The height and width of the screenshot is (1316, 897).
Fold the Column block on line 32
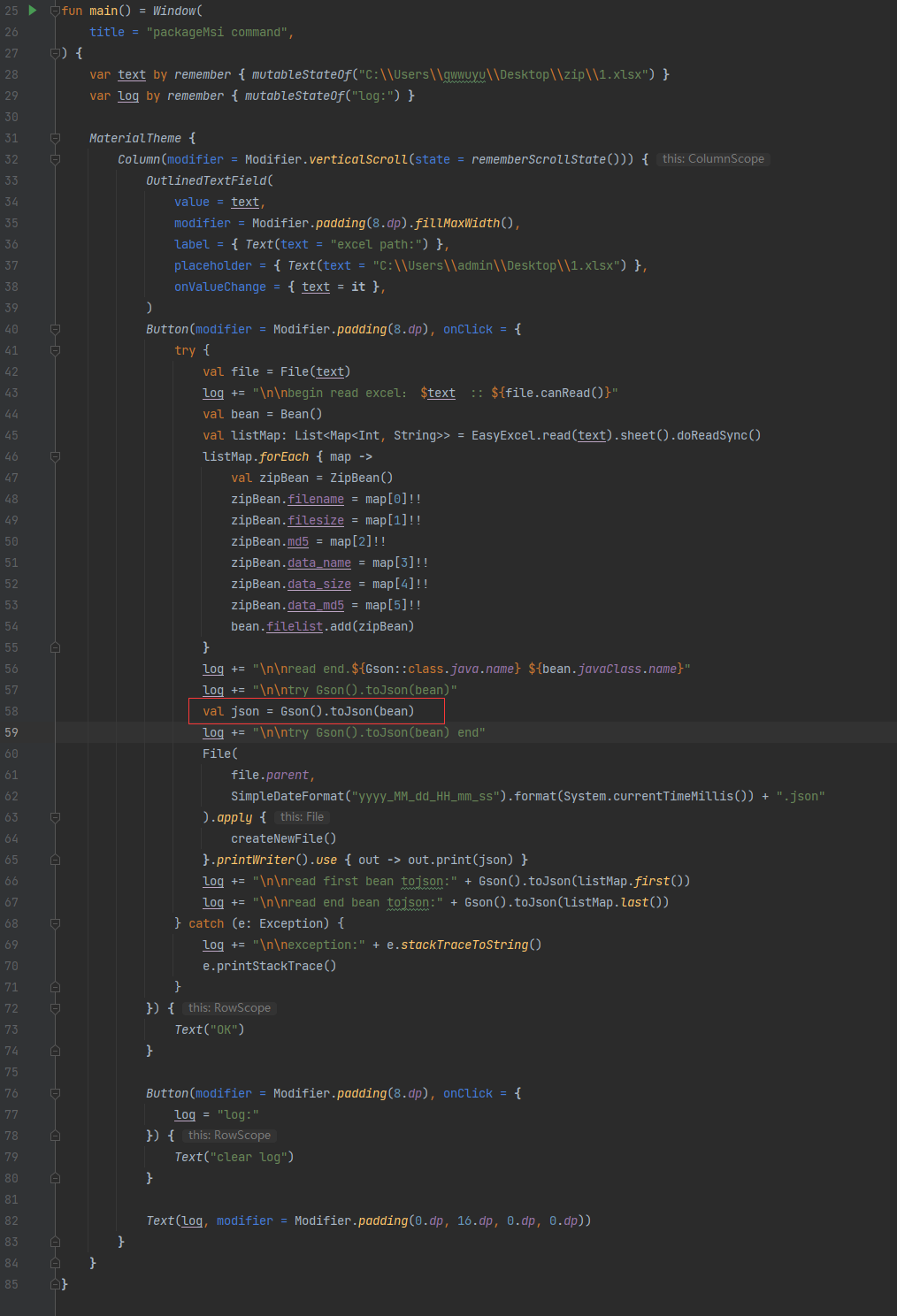pos(55,159)
